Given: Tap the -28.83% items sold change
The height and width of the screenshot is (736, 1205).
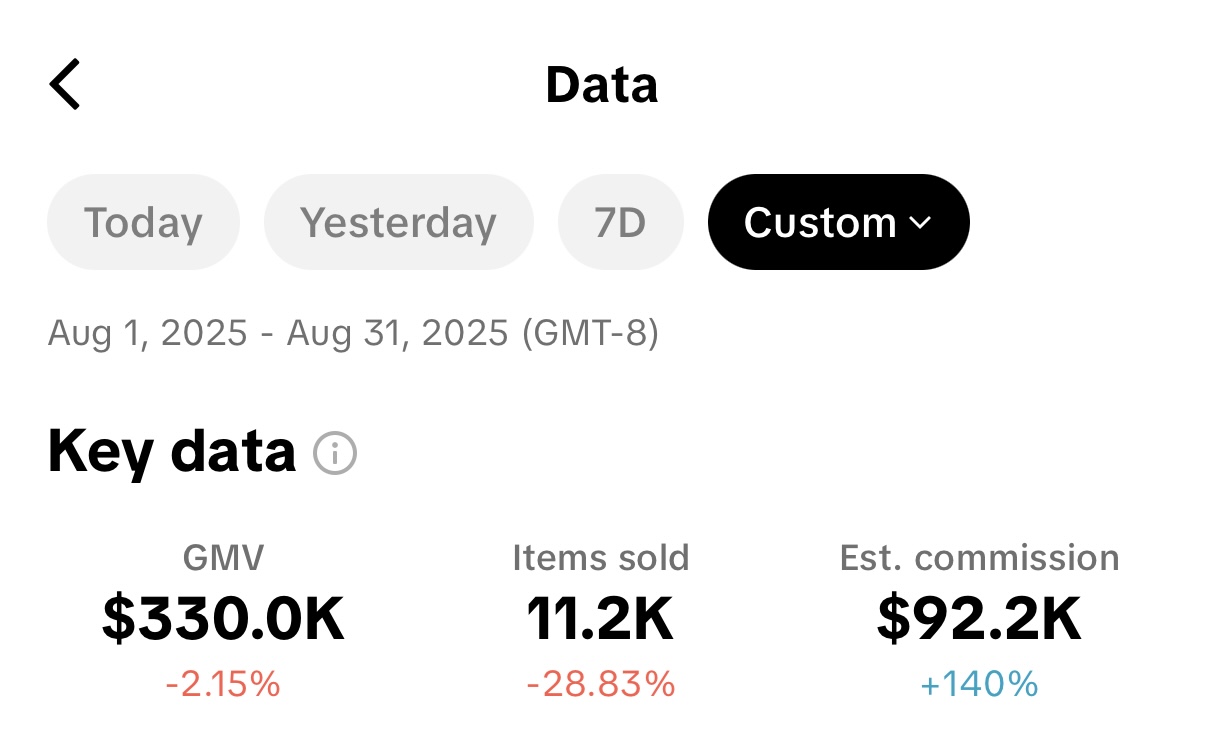Looking at the screenshot, I should pyautogui.click(x=601, y=685).
